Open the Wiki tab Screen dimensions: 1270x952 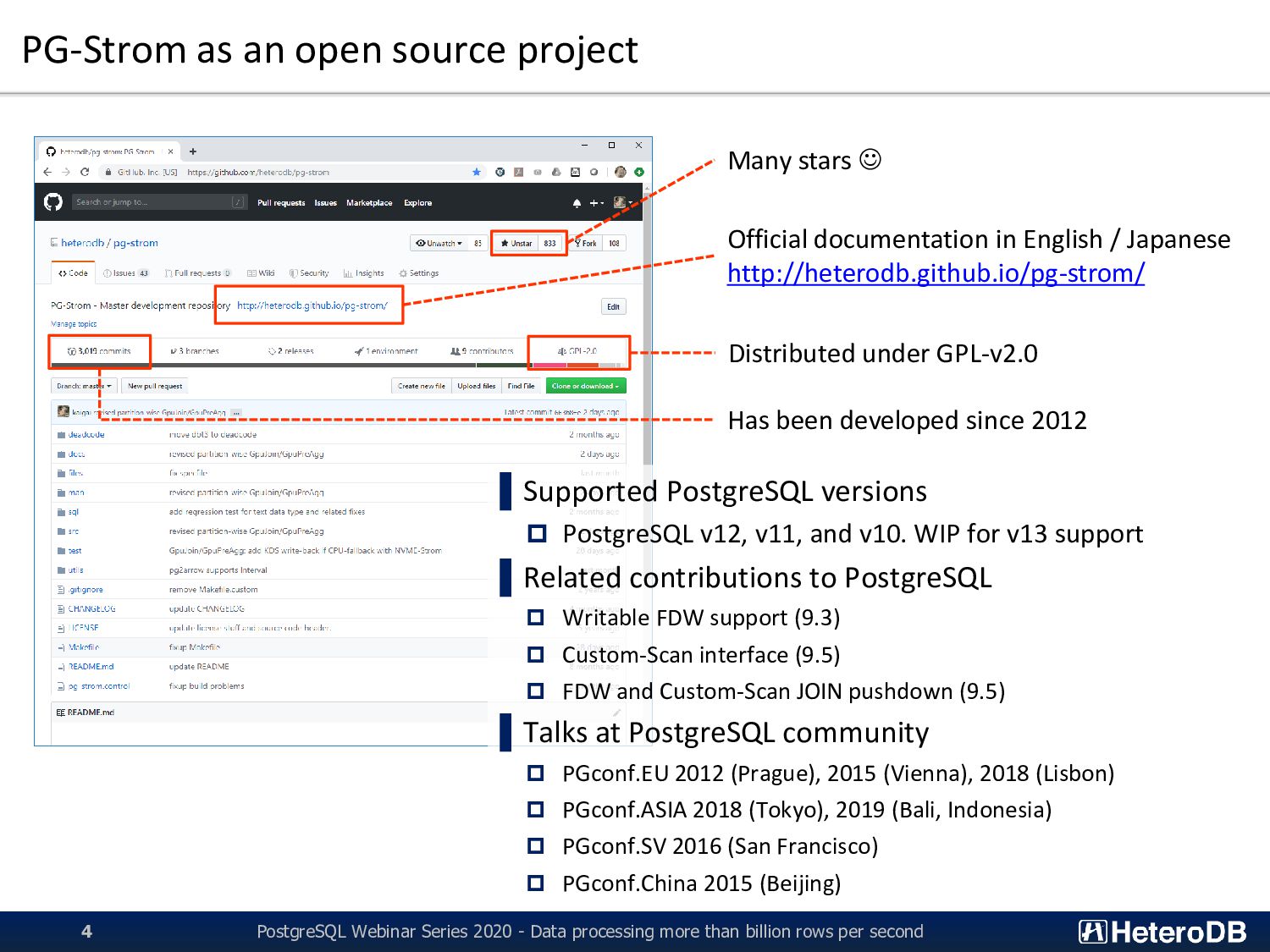[261, 273]
